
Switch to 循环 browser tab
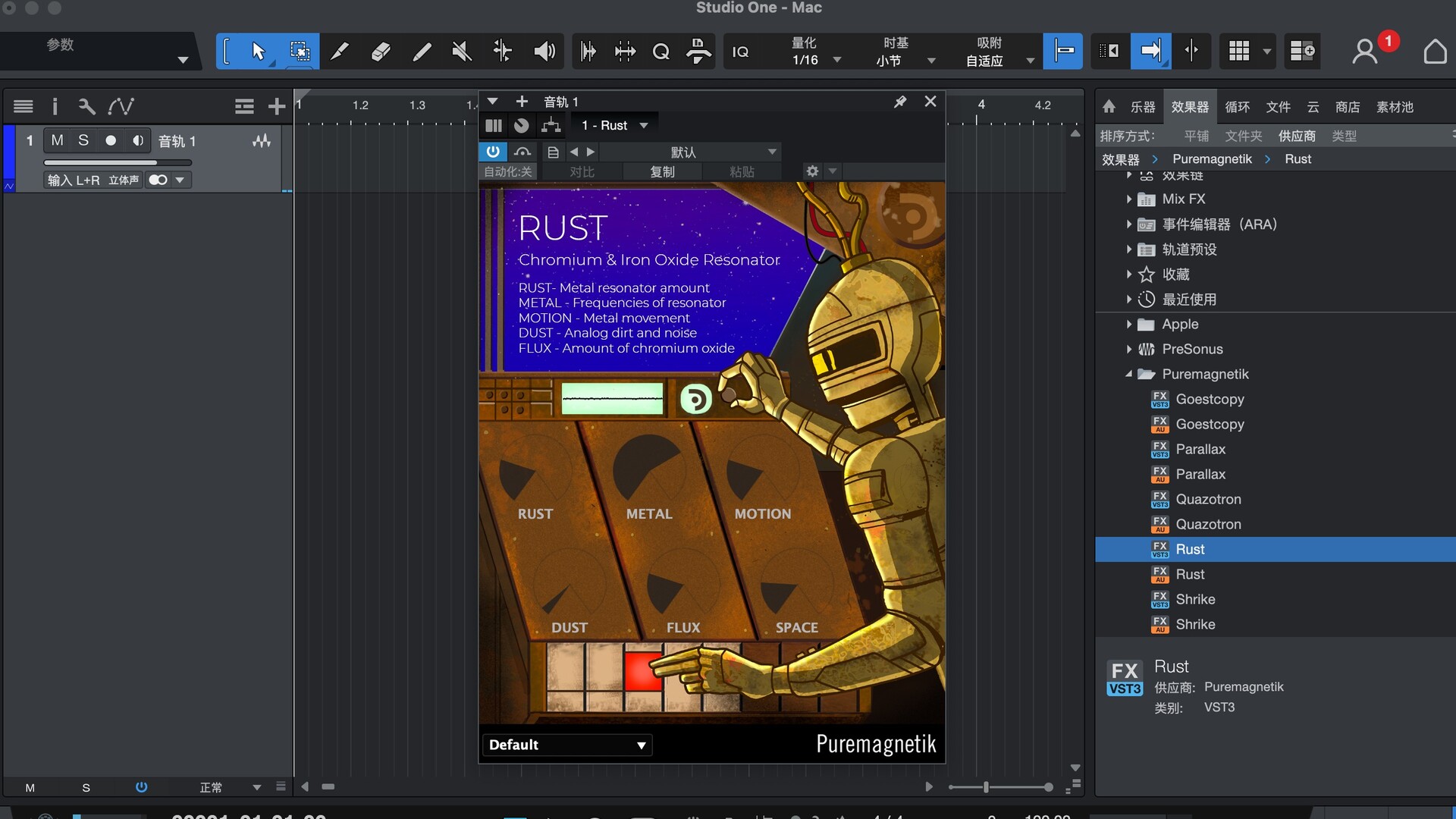pyautogui.click(x=1237, y=107)
